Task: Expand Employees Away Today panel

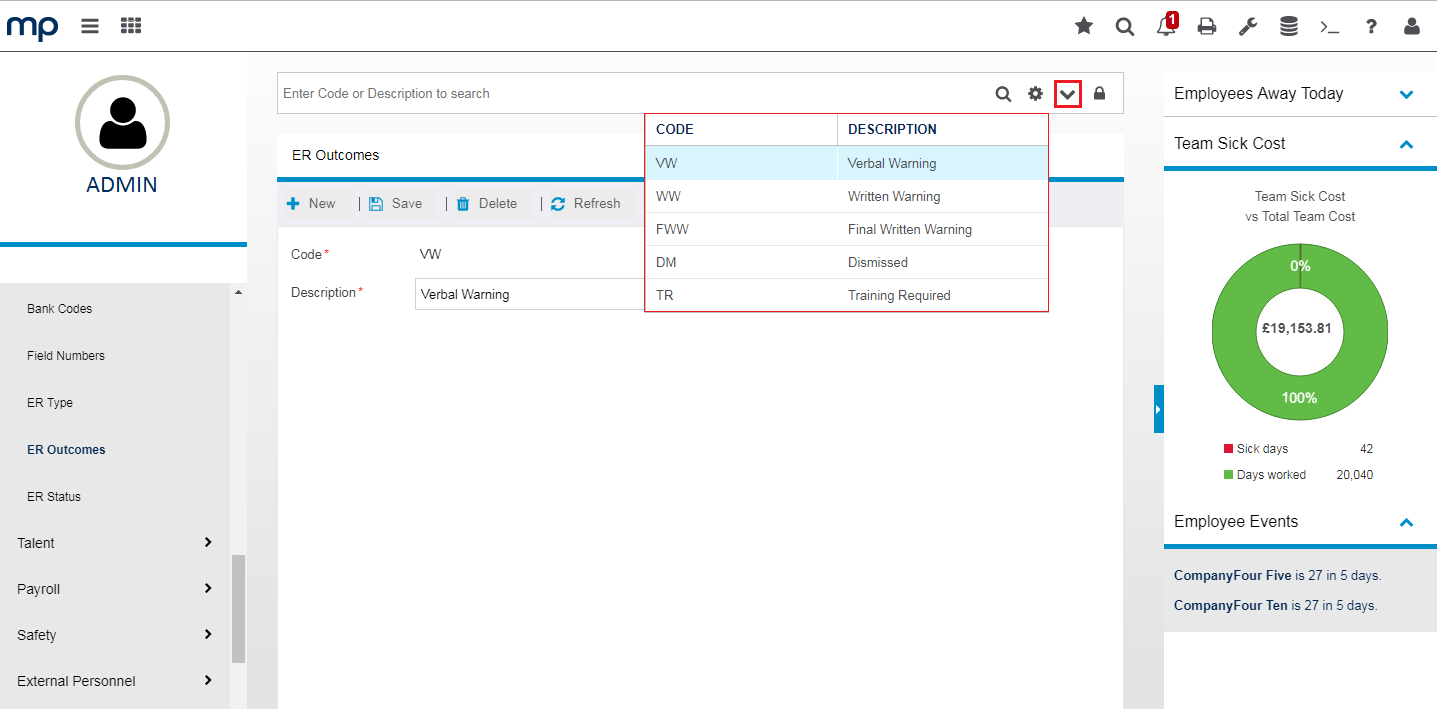Action: click(1406, 94)
